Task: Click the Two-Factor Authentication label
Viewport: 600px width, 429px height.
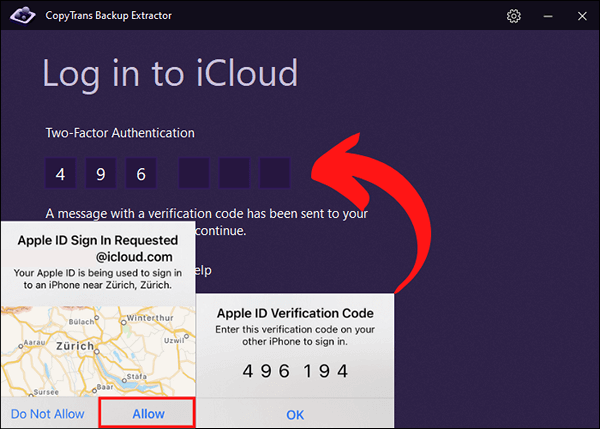Action: (120, 133)
